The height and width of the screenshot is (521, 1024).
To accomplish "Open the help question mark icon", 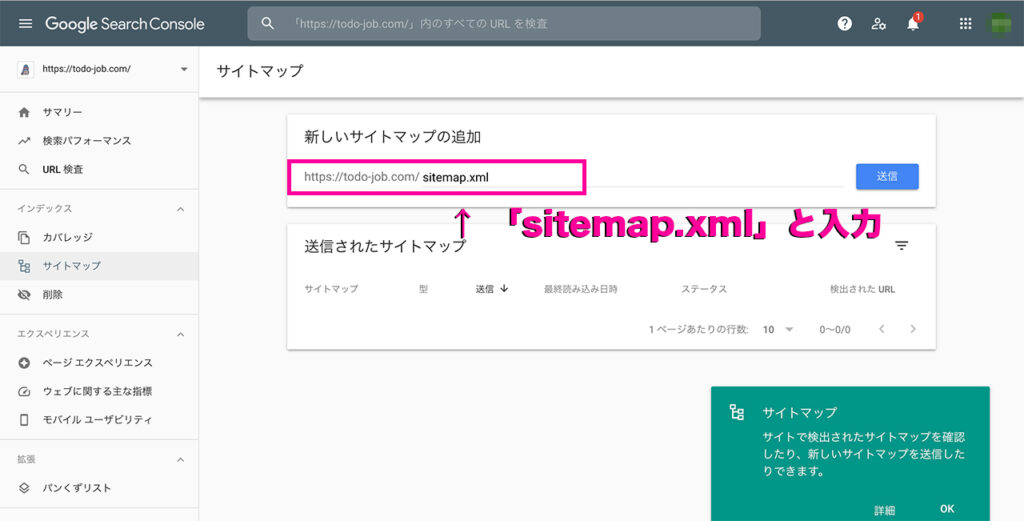I will [x=844, y=24].
